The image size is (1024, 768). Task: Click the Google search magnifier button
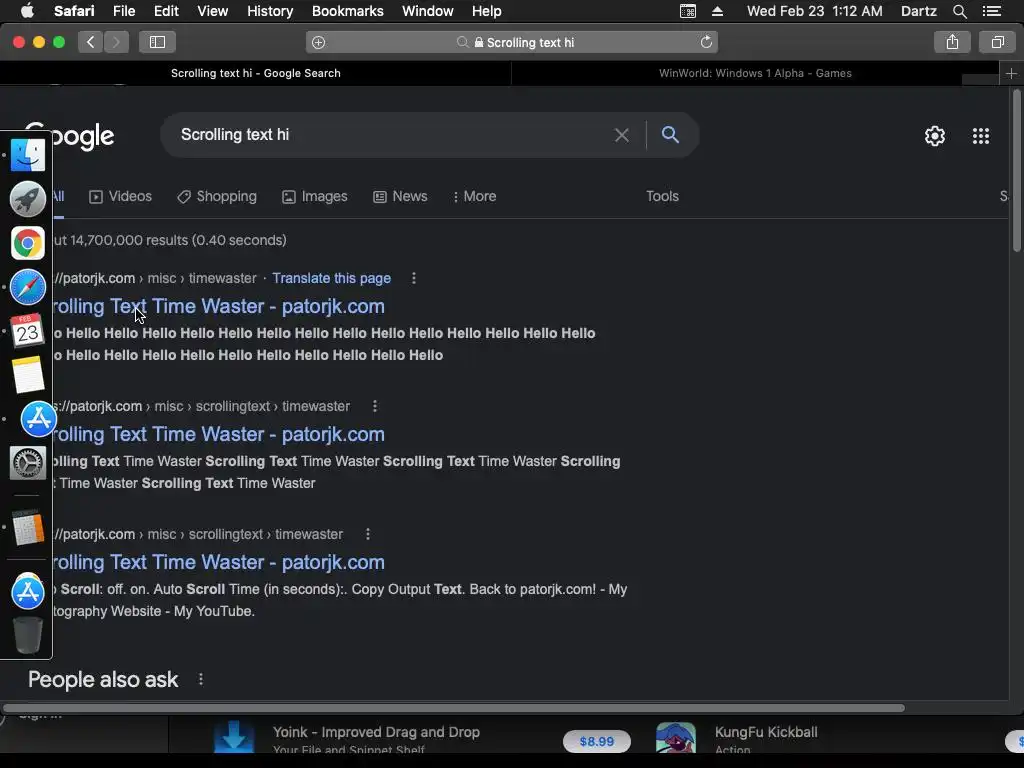[670, 135]
